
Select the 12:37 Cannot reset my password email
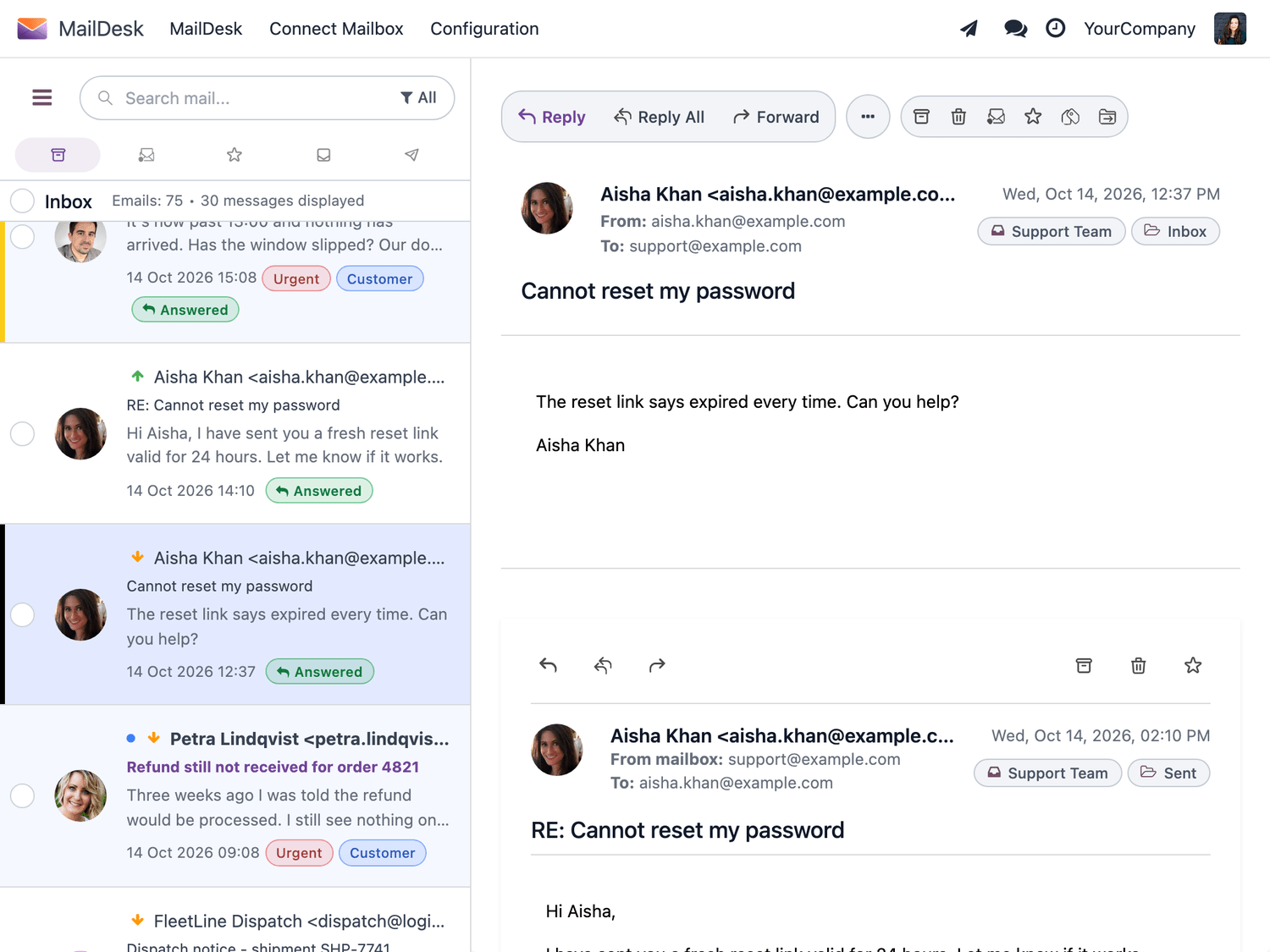pos(22,614)
